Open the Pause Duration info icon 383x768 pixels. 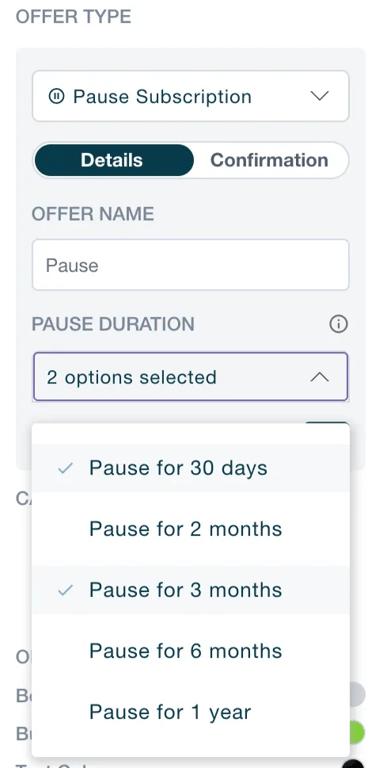[x=338, y=324]
